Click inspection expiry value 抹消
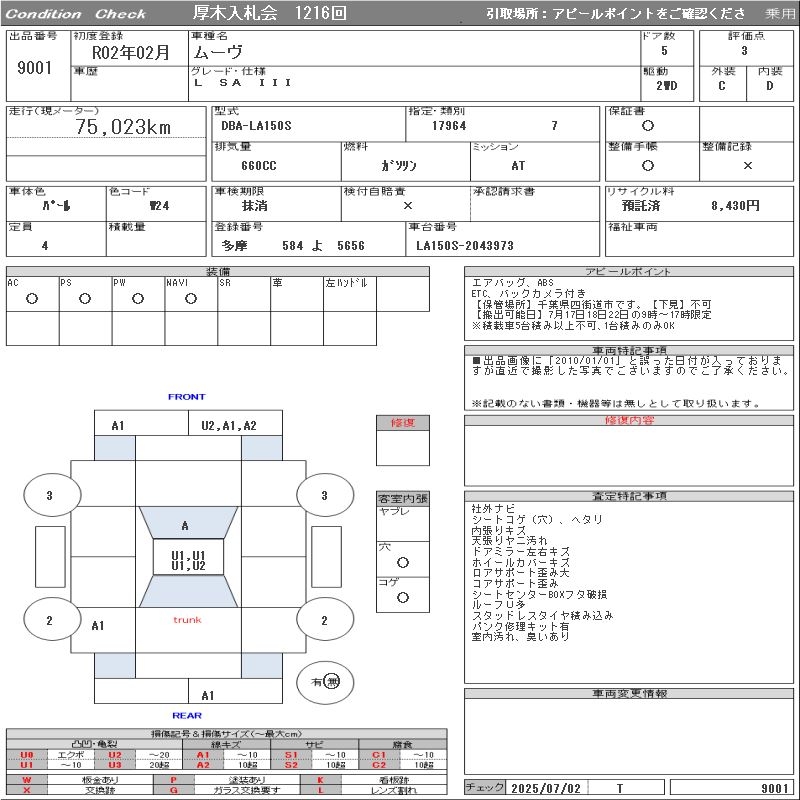800x800 pixels. tap(255, 206)
